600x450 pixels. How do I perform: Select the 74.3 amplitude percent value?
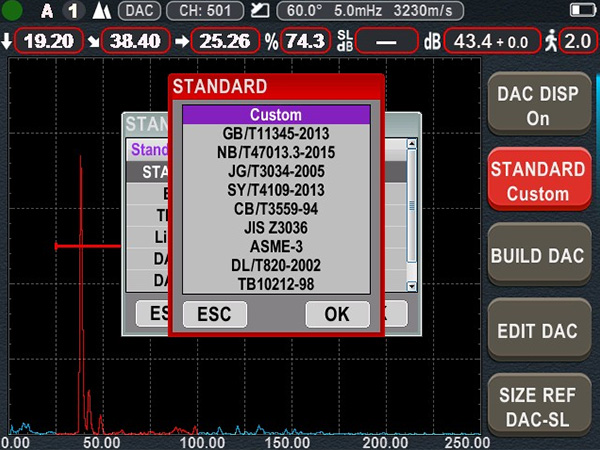pyautogui.click(x=306, y=41)
